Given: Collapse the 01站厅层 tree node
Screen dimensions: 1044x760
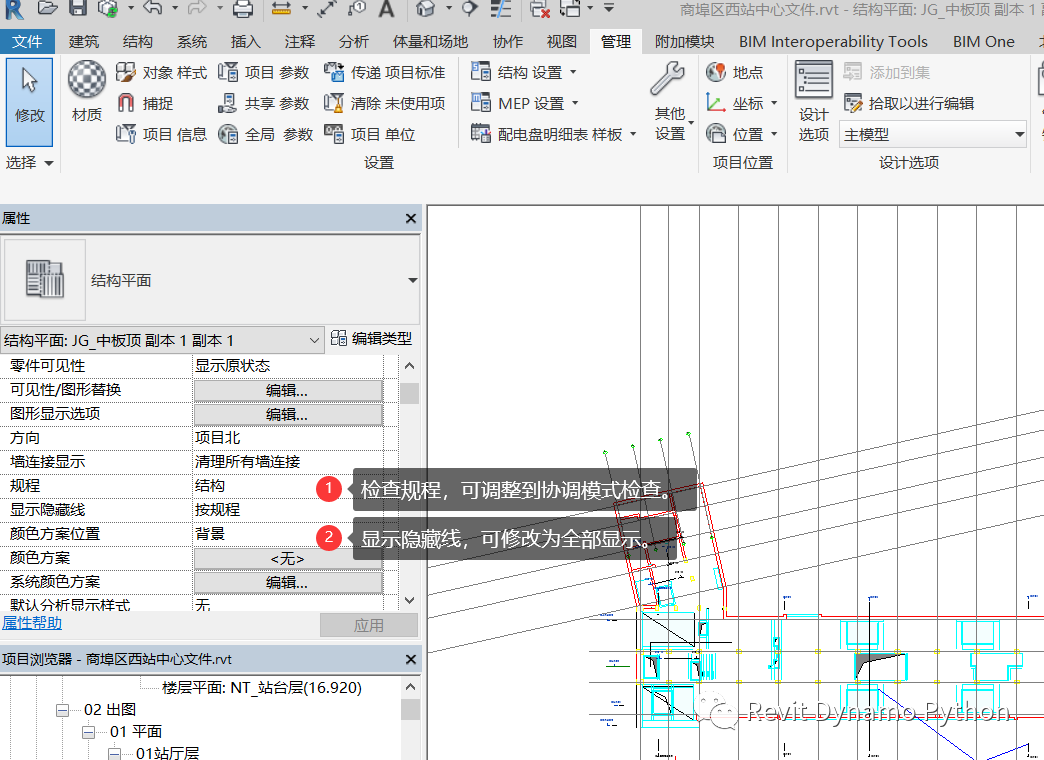Looking at the screenshot, I should coord(115,754).
